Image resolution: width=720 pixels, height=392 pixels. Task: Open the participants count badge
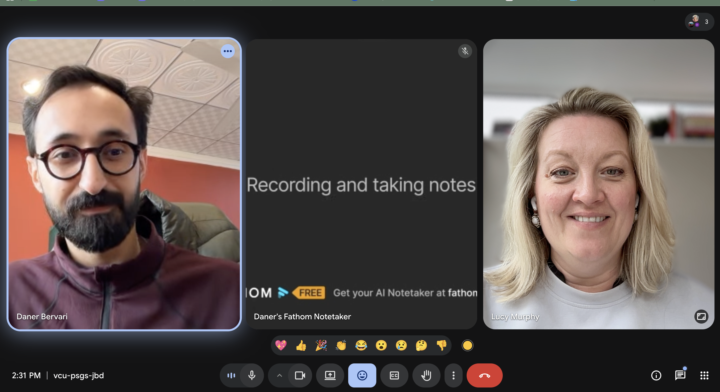[x=699, y=22]
